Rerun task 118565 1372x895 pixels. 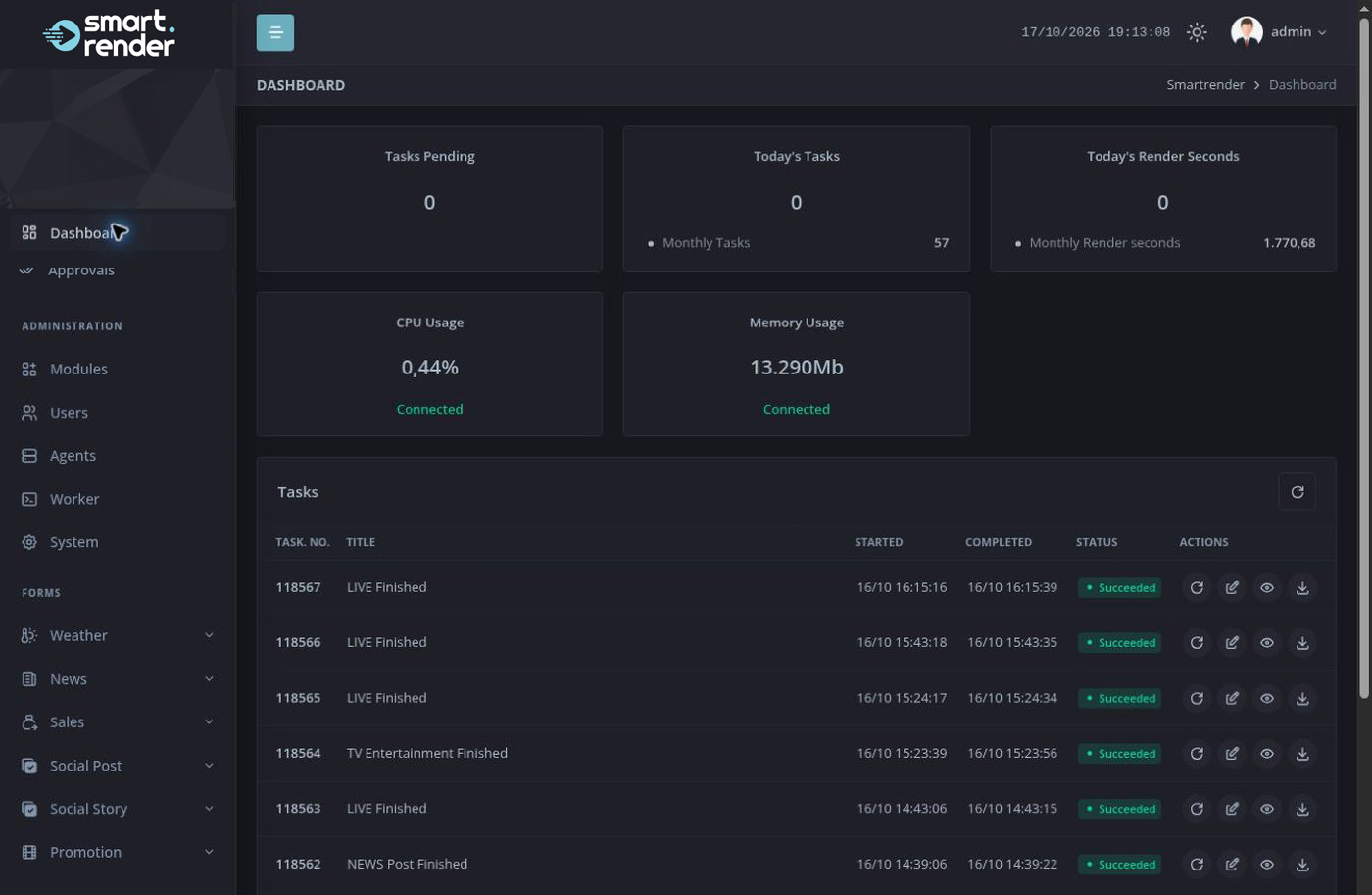(x=1197, y=699)
